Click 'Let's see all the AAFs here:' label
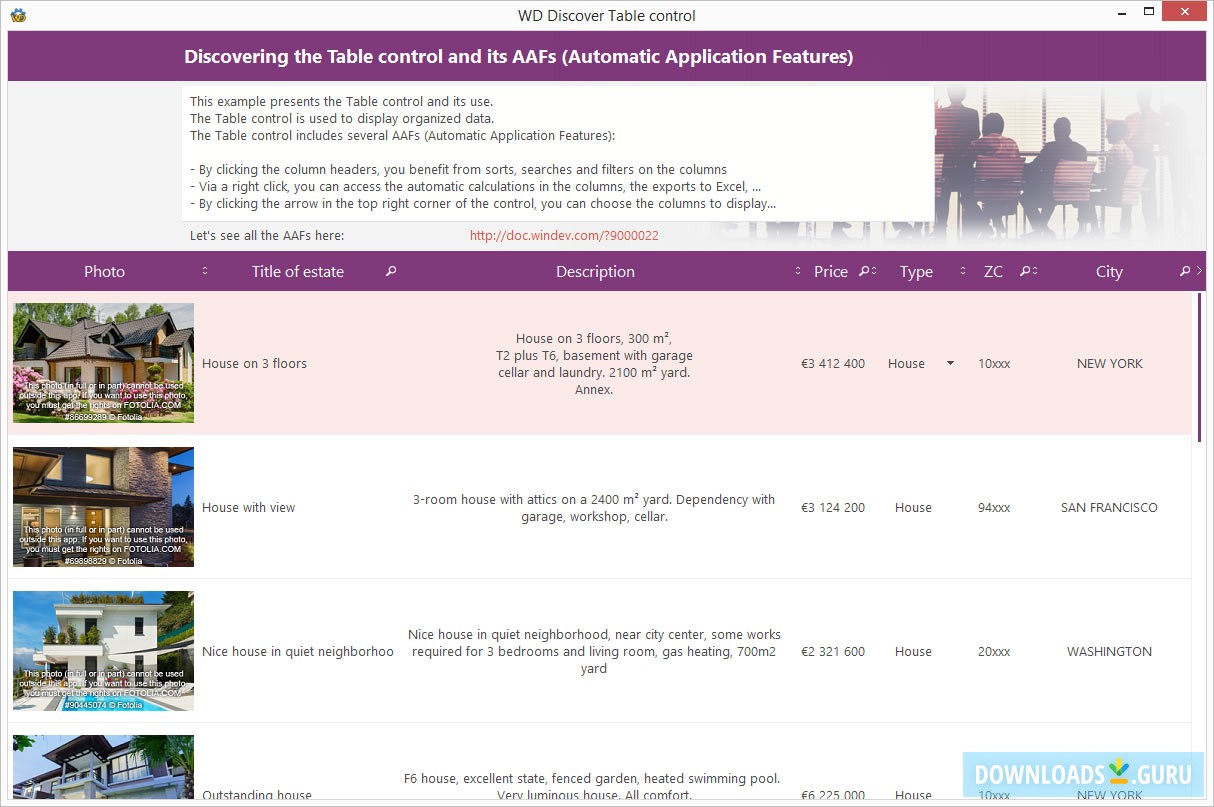This screenshot has width=1214, height=807. pos(267,236)
